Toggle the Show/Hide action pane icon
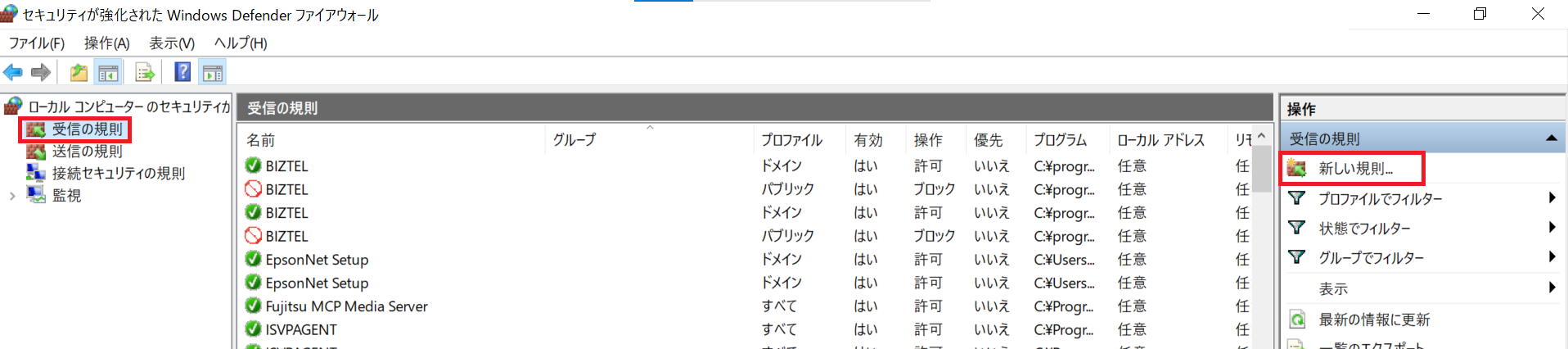The image size is (1568, 349). [x=213, y=73]
